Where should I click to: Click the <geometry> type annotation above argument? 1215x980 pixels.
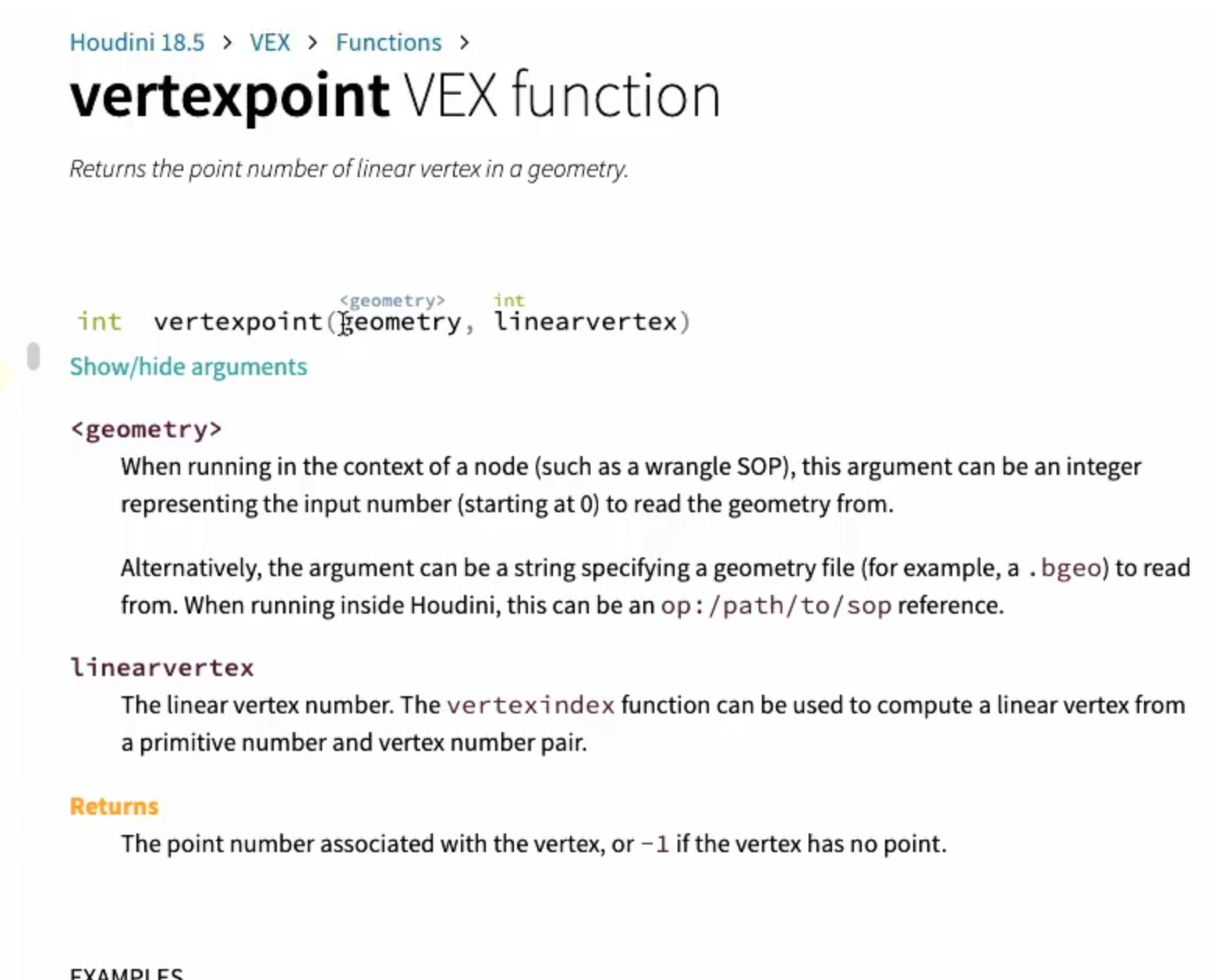pos(391,300)
